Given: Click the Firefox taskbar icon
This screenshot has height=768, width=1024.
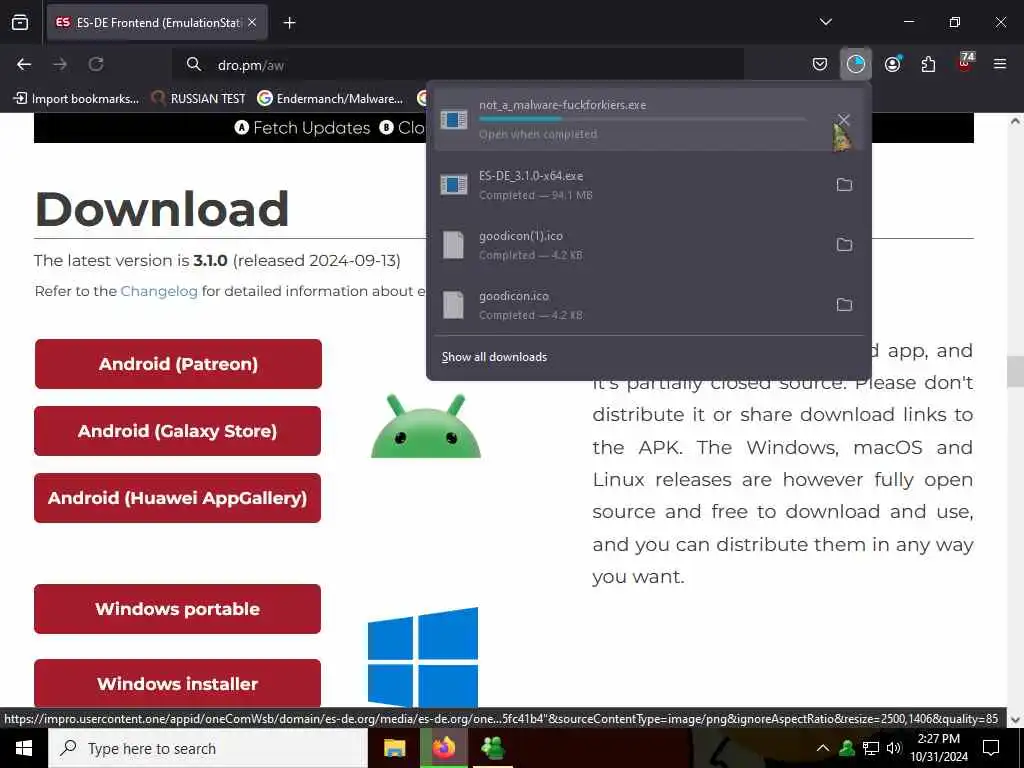Looking at the screenshot, I should click(444, 748).
